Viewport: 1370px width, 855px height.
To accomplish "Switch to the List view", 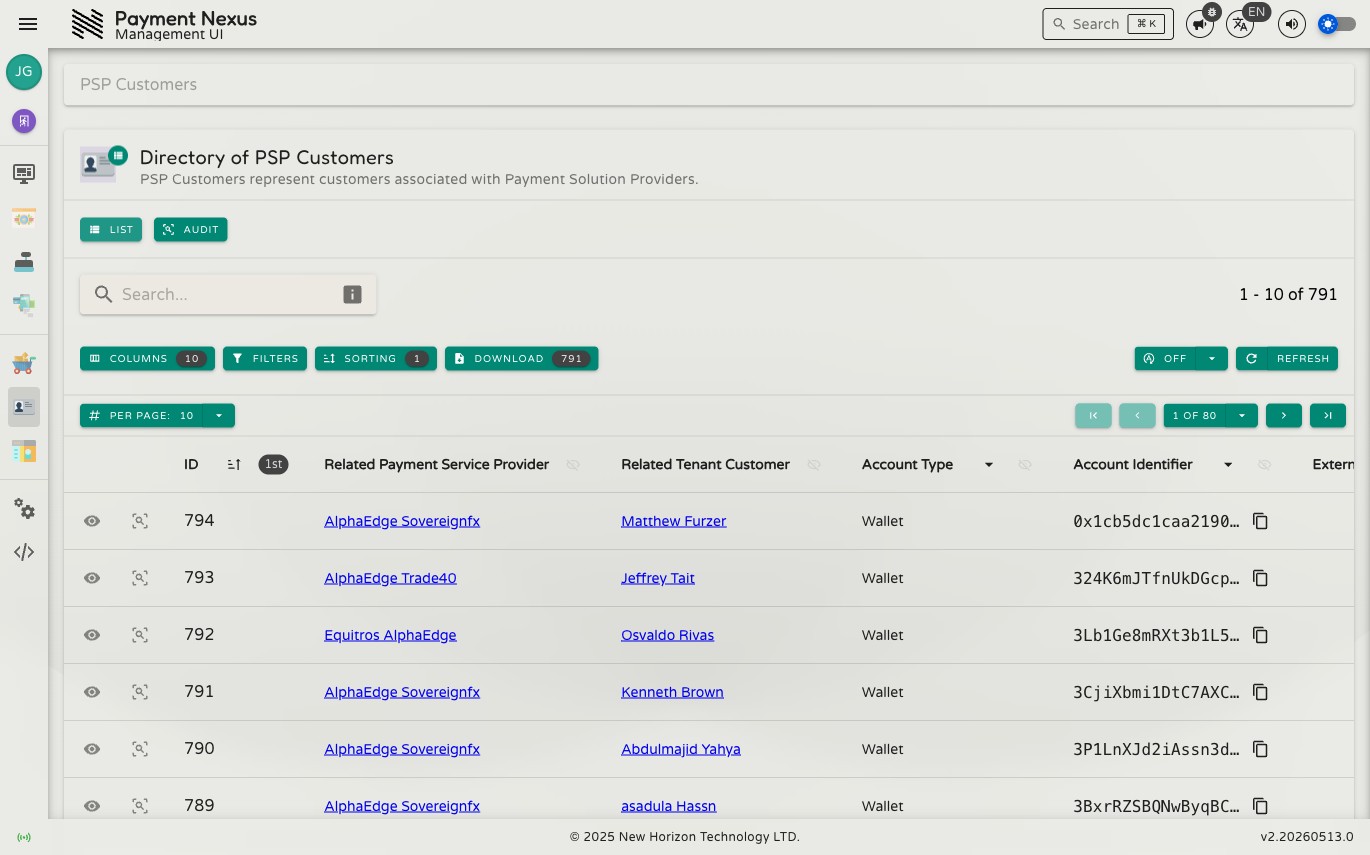I will [x=111, y=229].
